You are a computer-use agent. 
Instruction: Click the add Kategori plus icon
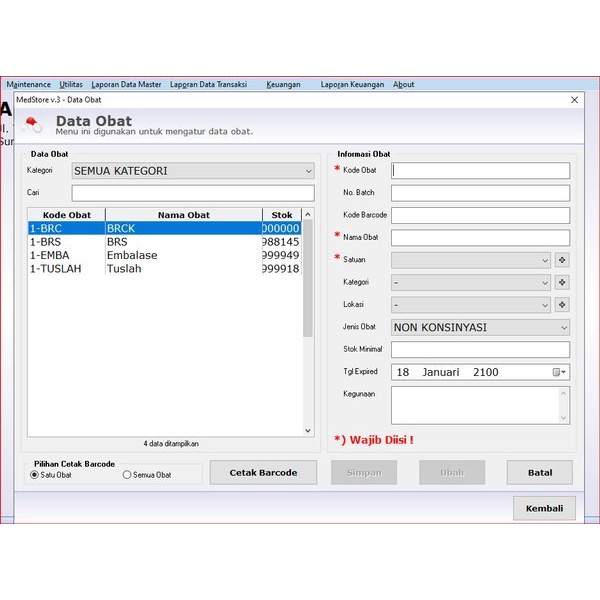tap(562, 282)
